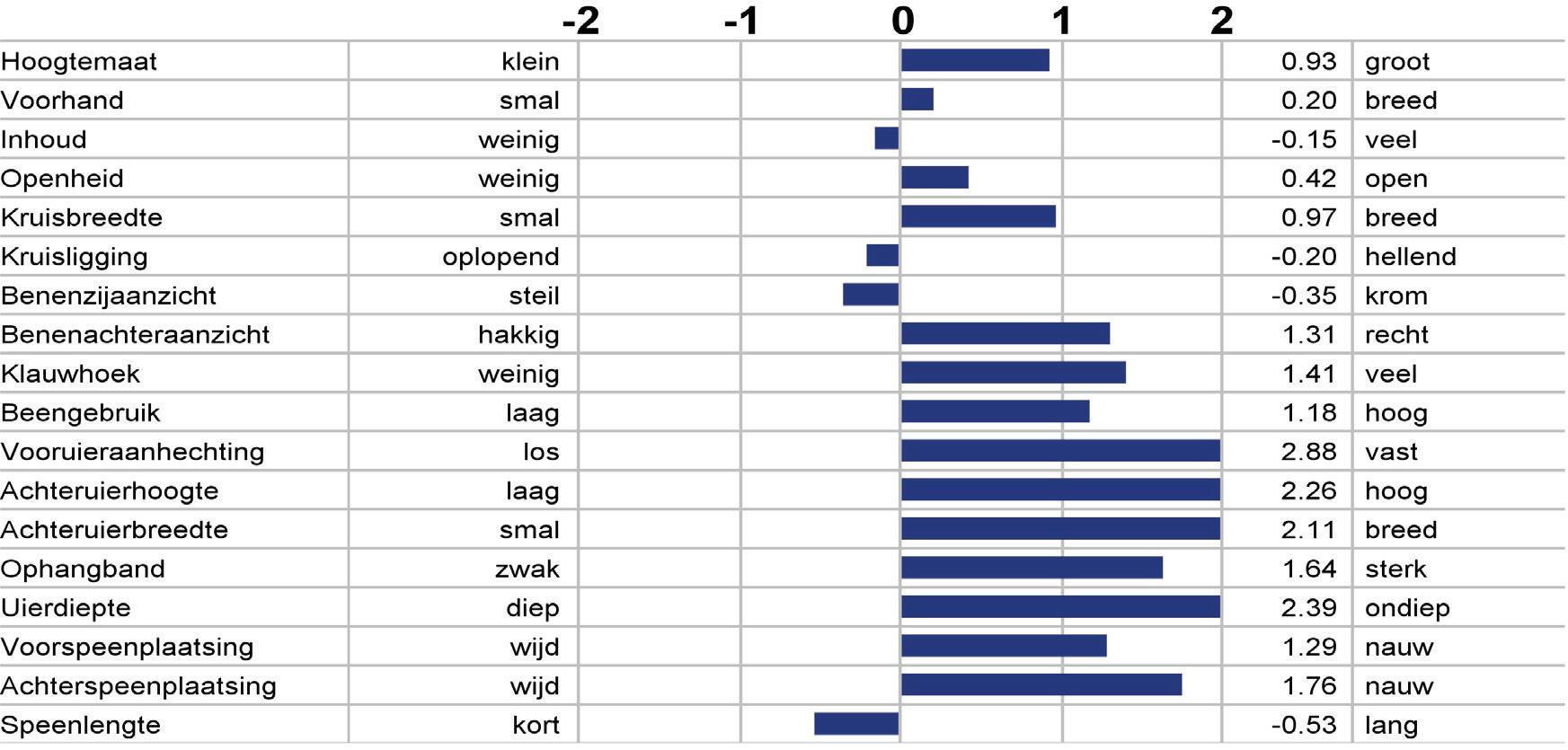Select the Klauwhoek value 1.41
The image size is (1568, 750).
pyautogui.click(x=1308, y=374)
